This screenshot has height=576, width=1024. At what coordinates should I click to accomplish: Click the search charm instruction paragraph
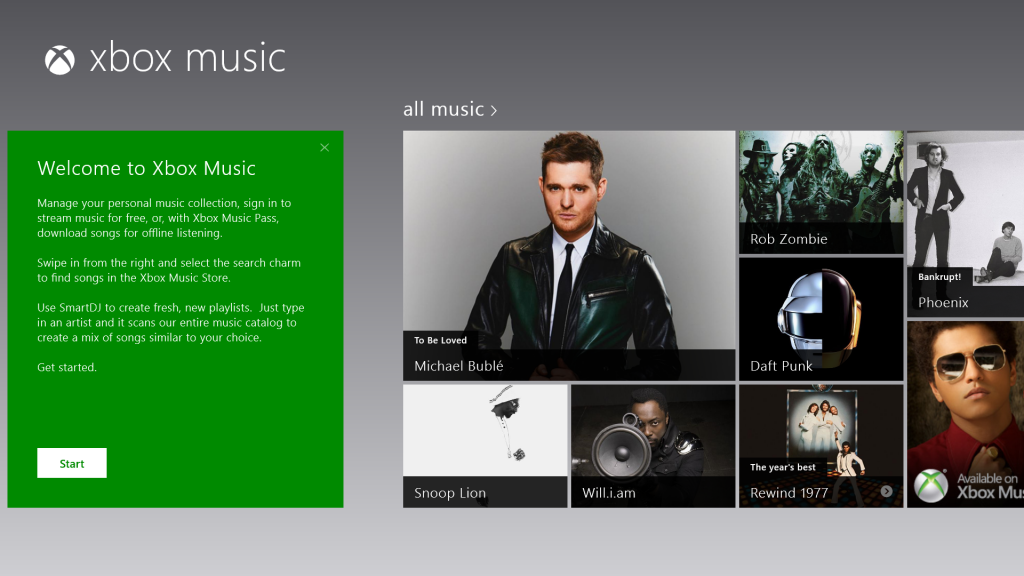tap(169, 270)
